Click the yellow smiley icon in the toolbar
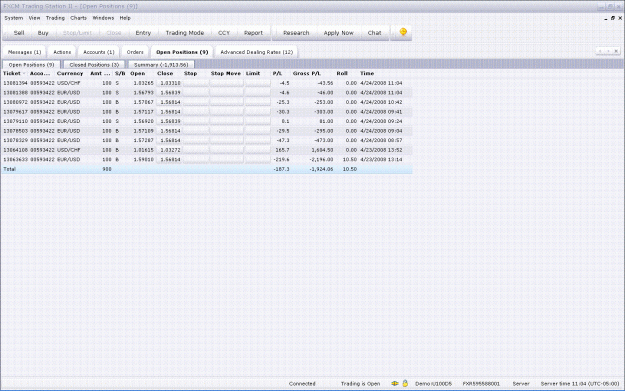The height and width of the screenshot is (391, 625). (403, 32)
